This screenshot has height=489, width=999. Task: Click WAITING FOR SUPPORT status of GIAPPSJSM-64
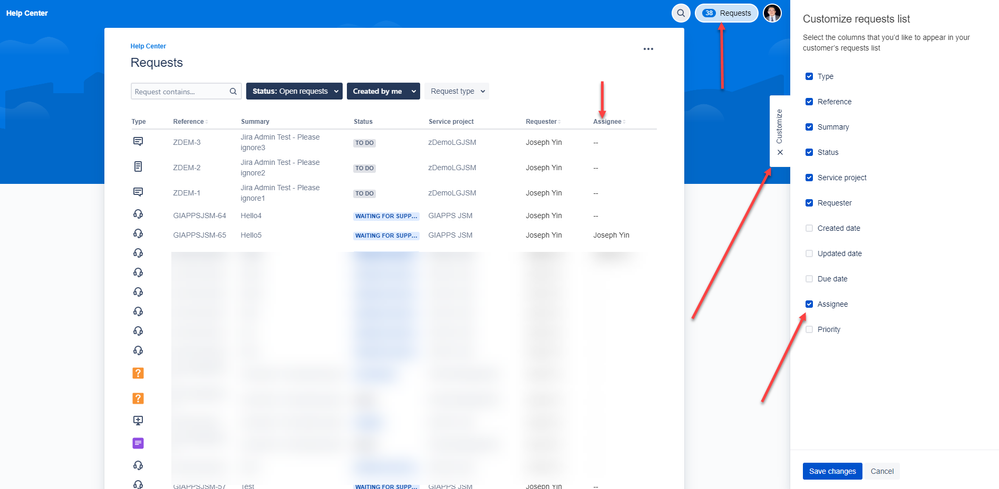387,216
